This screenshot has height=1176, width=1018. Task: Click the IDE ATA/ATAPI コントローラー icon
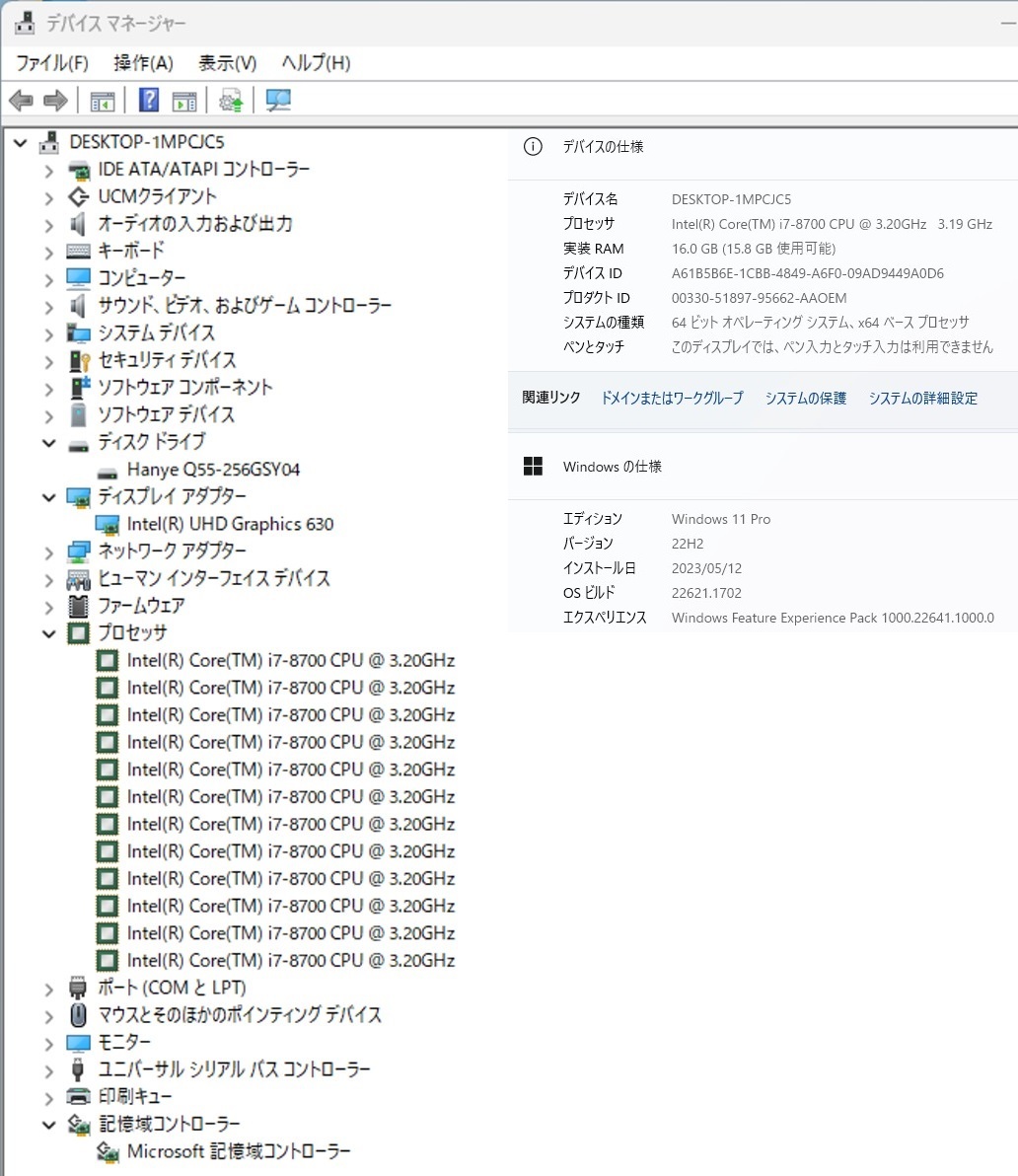tap(79, 171)
